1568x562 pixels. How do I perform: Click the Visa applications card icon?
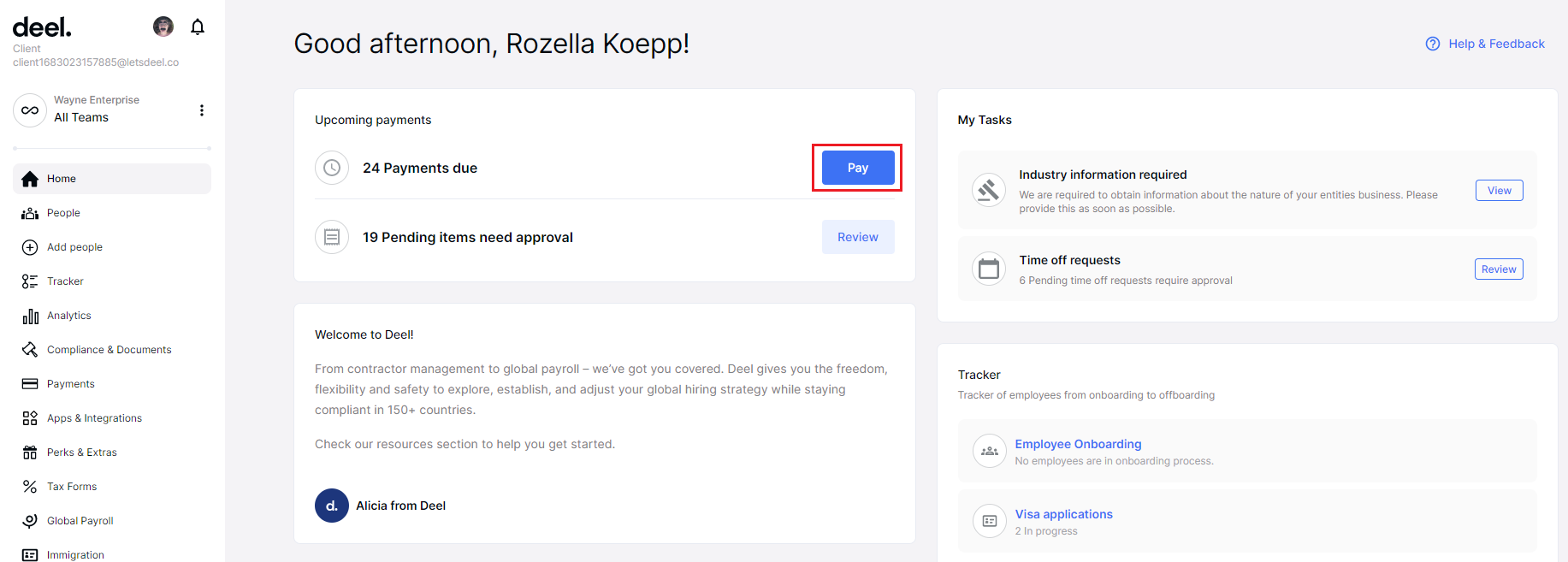point(990,521)
